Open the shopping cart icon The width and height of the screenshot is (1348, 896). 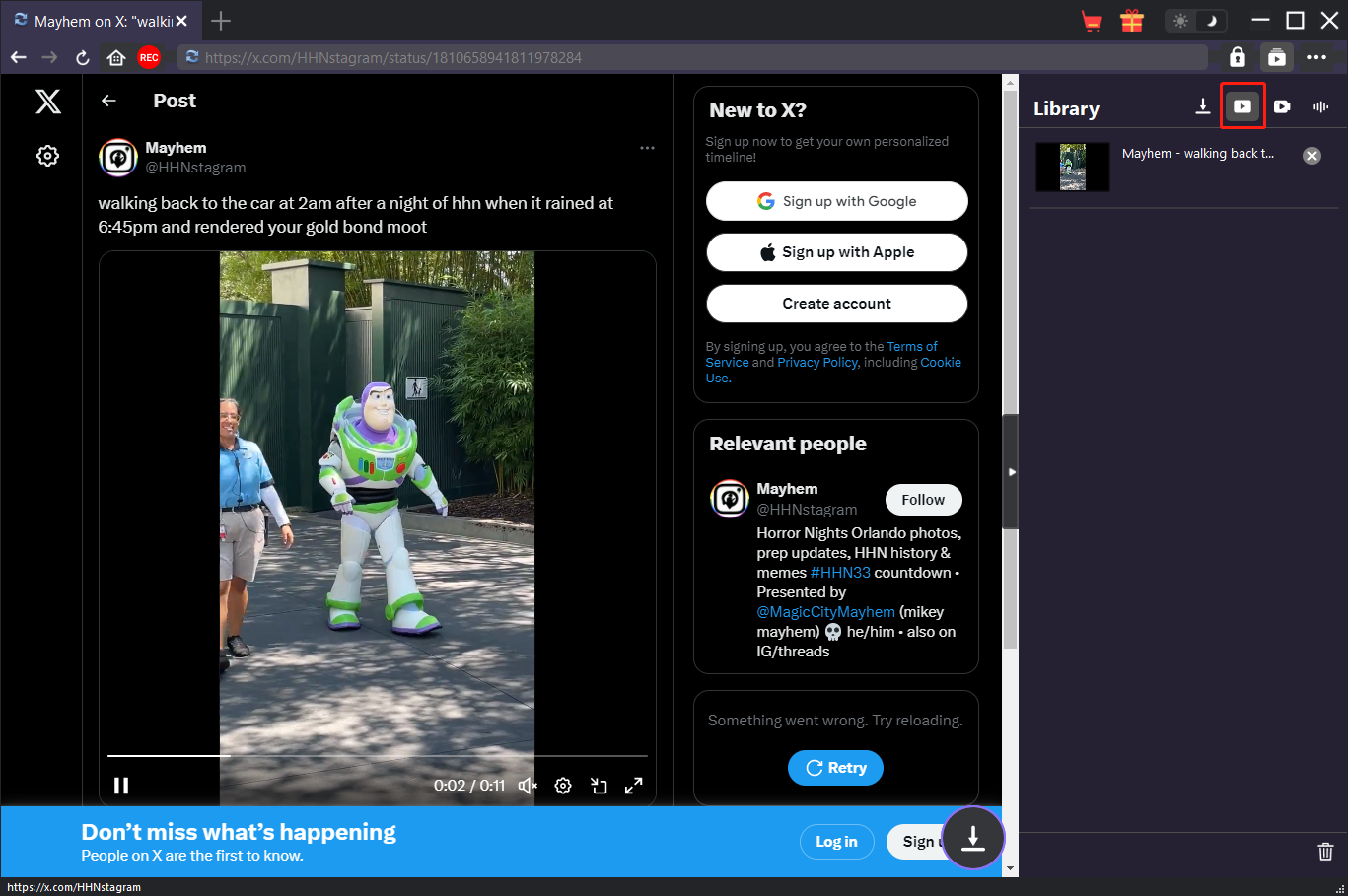click(1092, 21)
